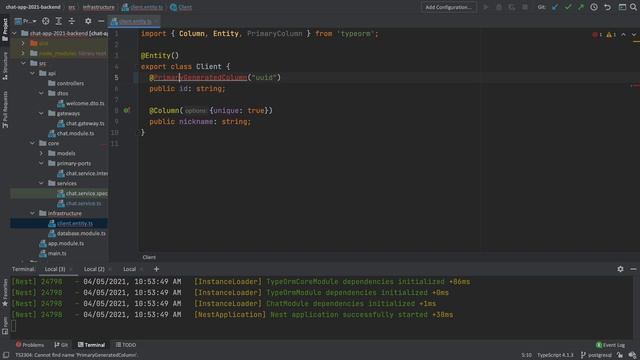The image size is (640, 360).
Task: Toggle tool window quick access in status corner
Action: pos(6,355)
